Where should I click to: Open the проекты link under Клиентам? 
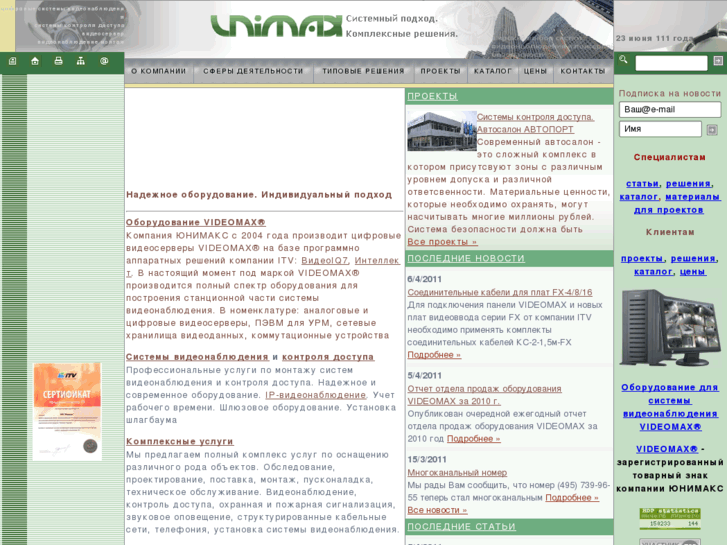(x=642, y=258)
